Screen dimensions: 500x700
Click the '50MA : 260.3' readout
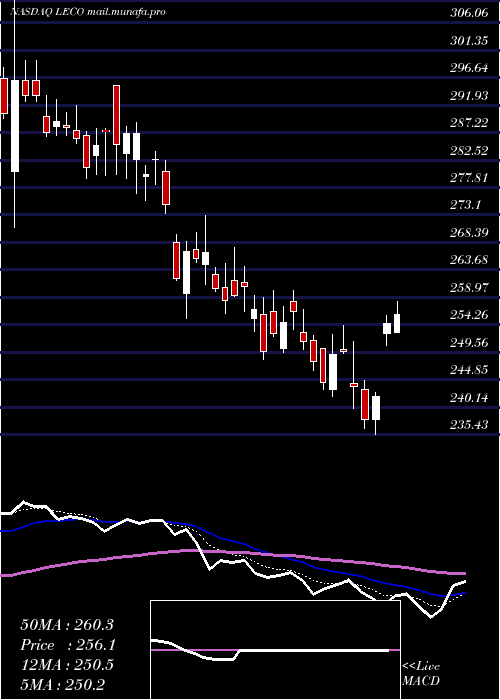pos(67,625)
